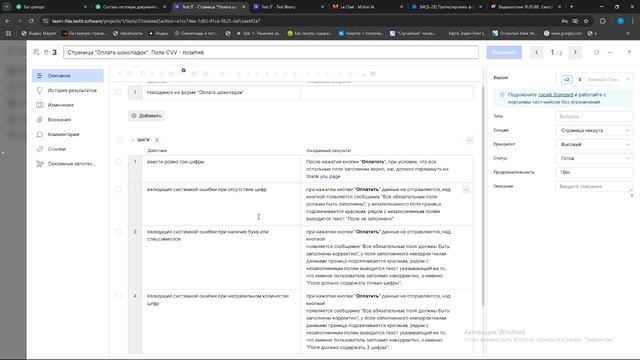Switch to 'Баг-репорт' browser tab
640x360 pixels.
(51, 7)
